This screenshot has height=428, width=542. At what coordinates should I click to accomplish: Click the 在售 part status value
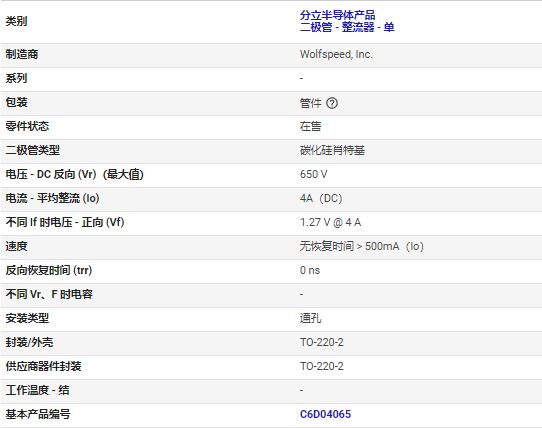click(x=310, y=127)
